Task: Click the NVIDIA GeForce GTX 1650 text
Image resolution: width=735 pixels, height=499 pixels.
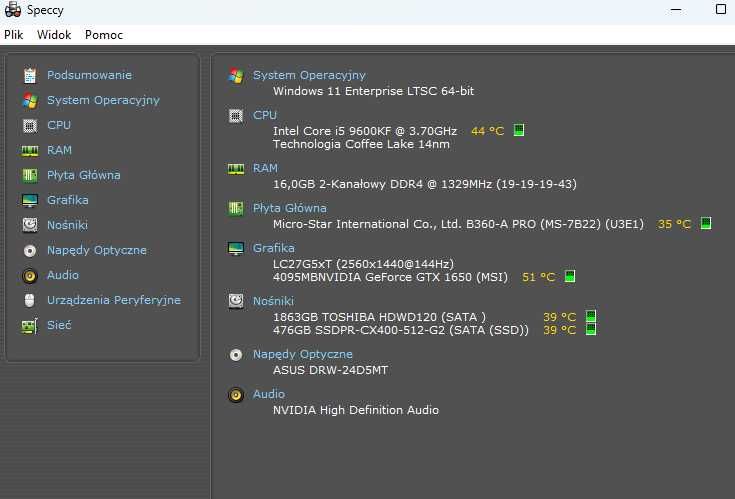Action: (390, 277)
